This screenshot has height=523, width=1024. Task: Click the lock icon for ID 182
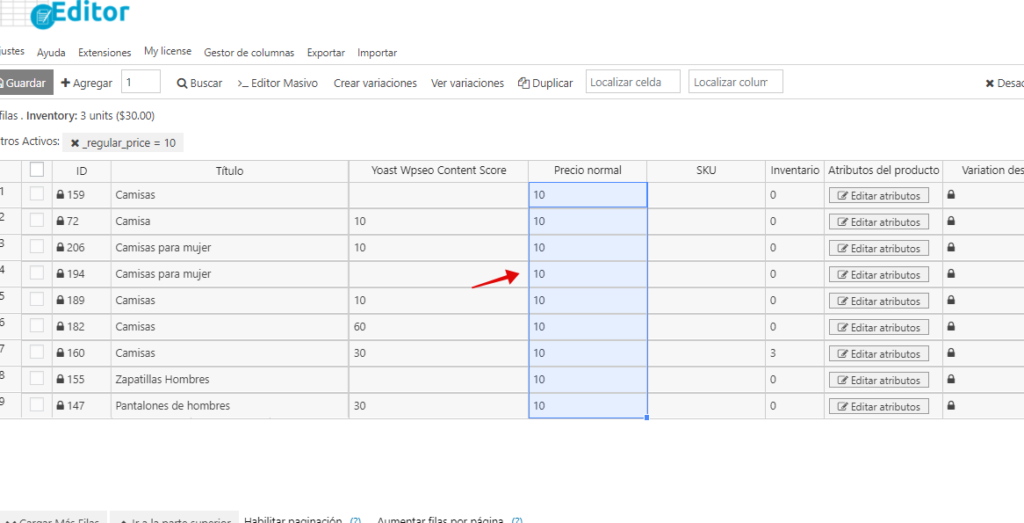click(60, 326)
